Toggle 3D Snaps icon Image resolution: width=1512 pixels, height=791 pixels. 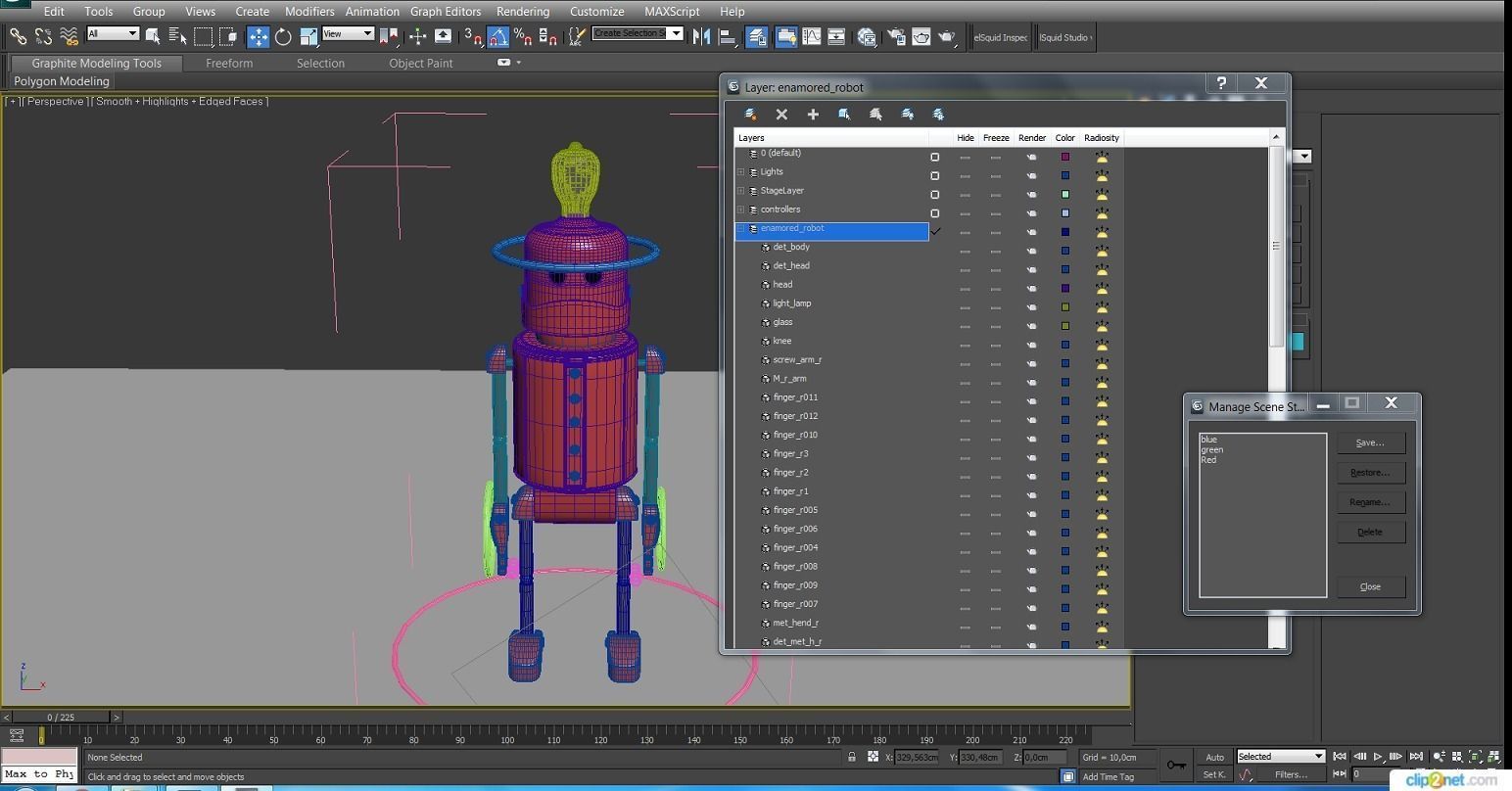point(473,36)
